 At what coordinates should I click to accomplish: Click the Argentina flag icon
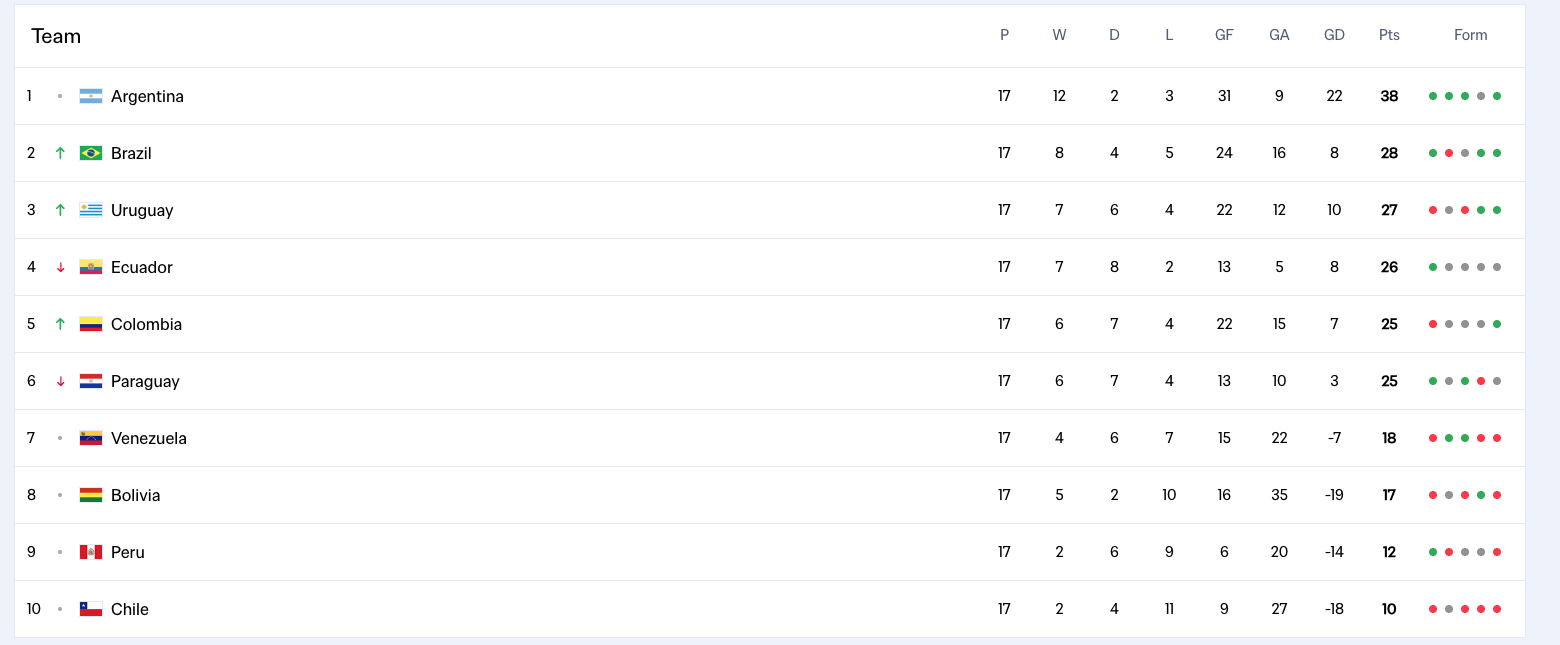[91, 96]
